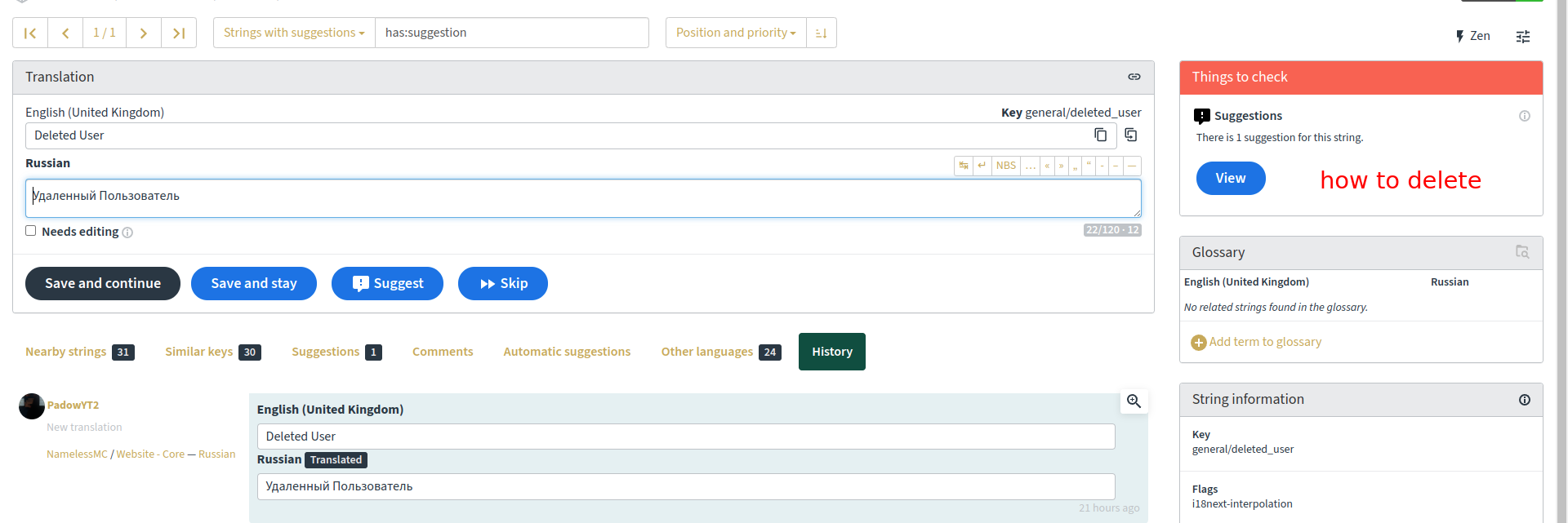Image resolution: width=1568 pixels, height=523 pixels.
Task: Open the String information panel info icon
Action: pos(1524,400)
